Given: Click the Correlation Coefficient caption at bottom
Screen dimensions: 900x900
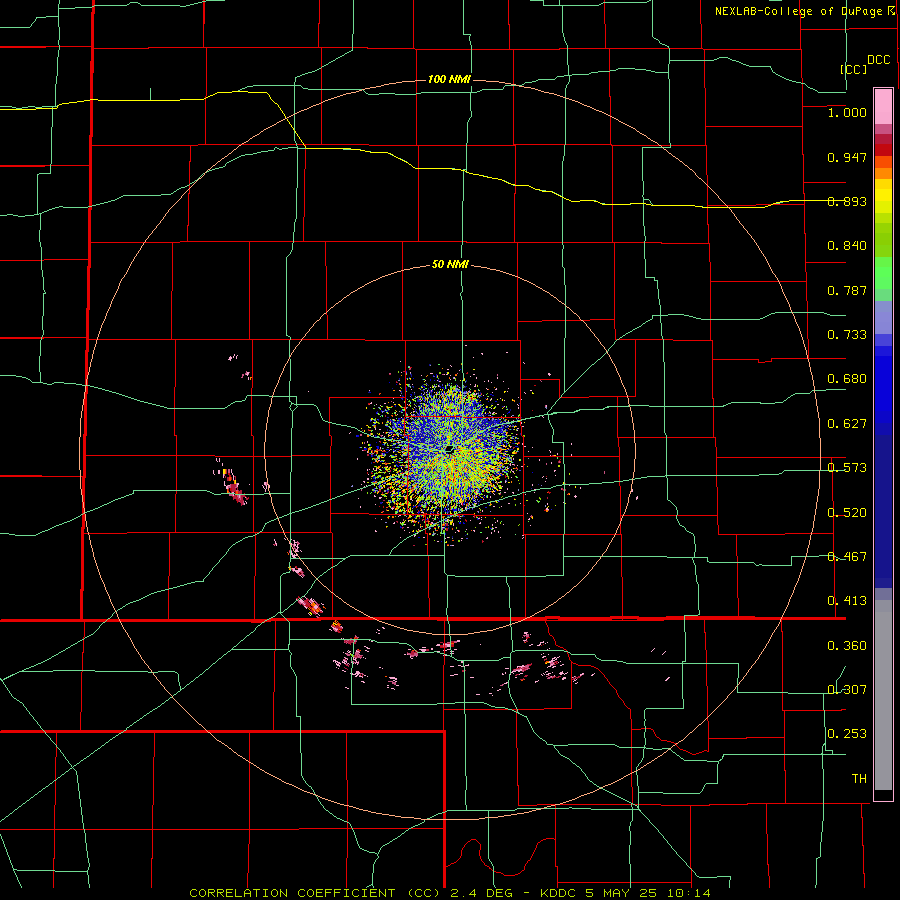Looking at the screenshot, I should [x=449, y=893].
